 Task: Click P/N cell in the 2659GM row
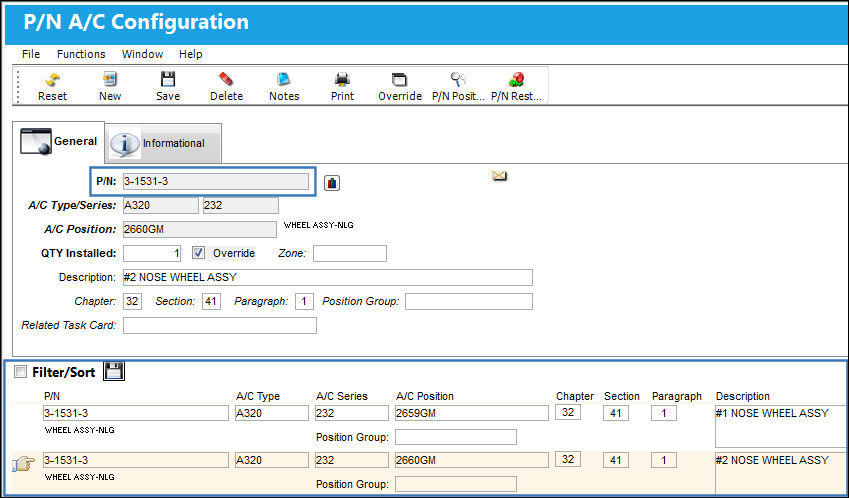coord(136,413)
